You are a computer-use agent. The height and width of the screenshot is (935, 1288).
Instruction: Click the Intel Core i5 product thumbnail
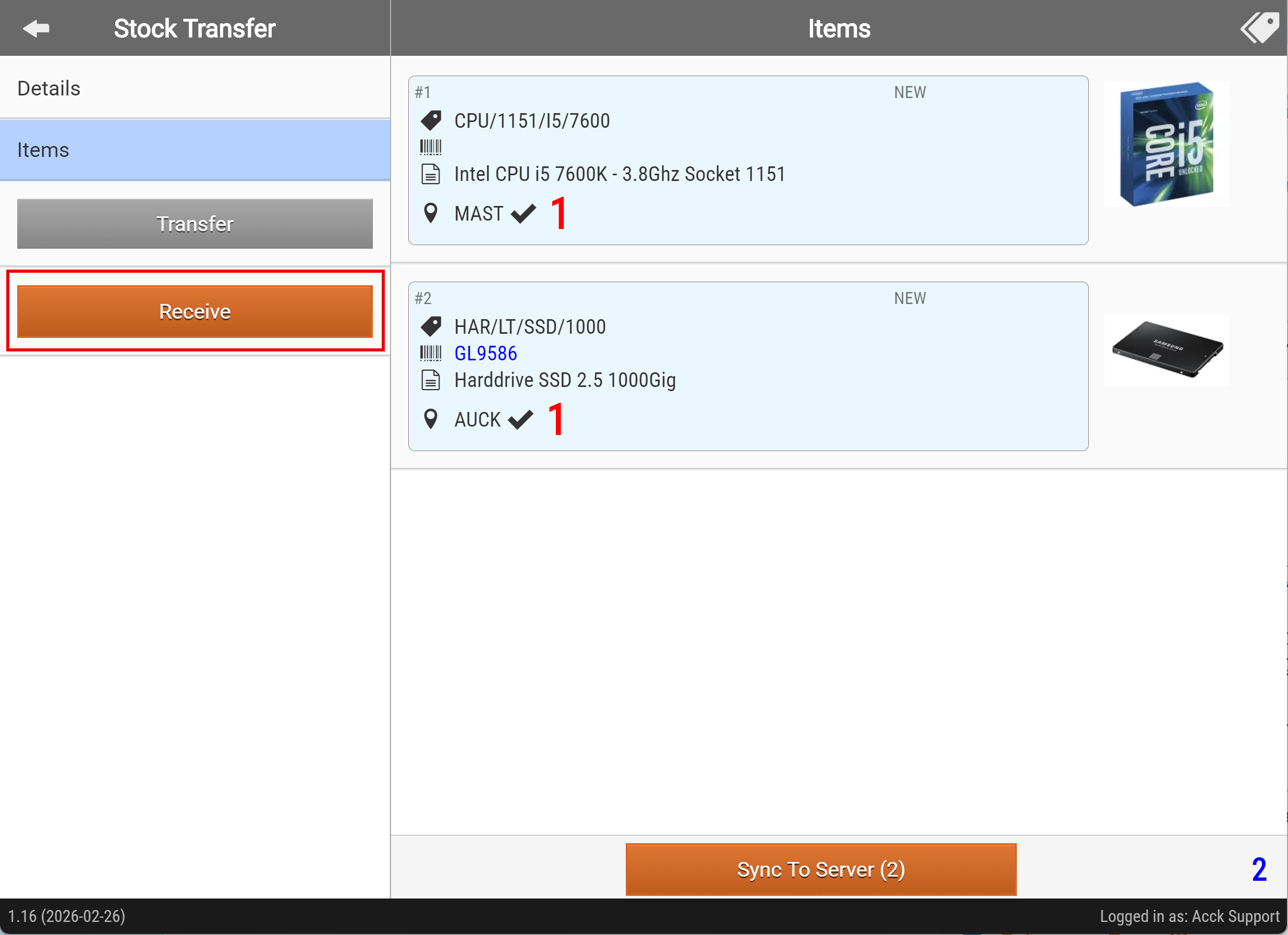[x=1166, y=144]
